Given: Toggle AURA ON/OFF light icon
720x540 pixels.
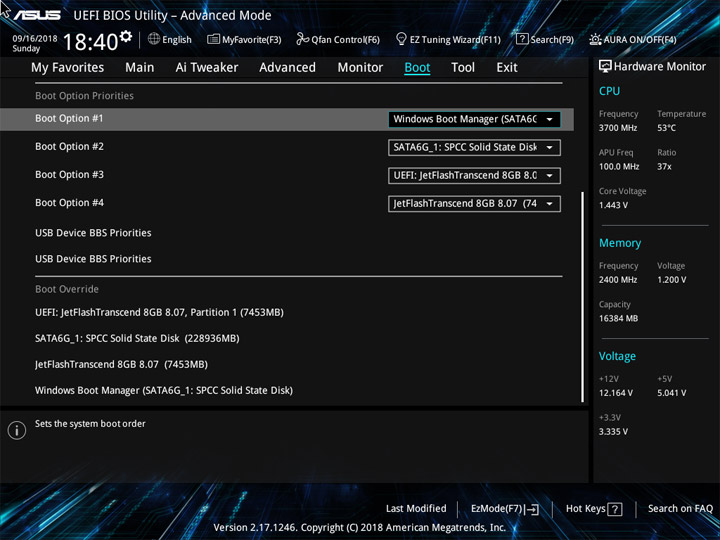Looking at the screenshot, I should pyautogui.click(x=595, y=39).
